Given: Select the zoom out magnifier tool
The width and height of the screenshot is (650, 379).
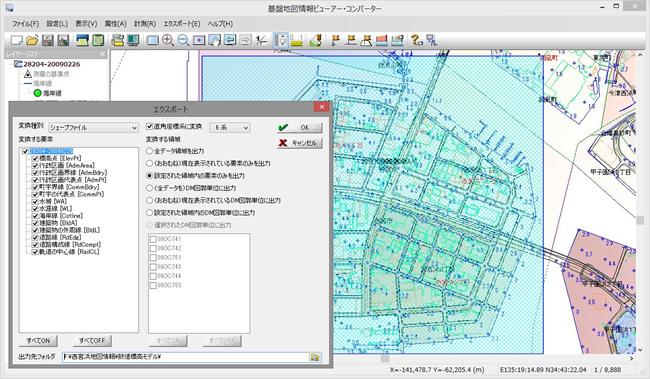Looking at the screenshot, I should tap(183, 40).
